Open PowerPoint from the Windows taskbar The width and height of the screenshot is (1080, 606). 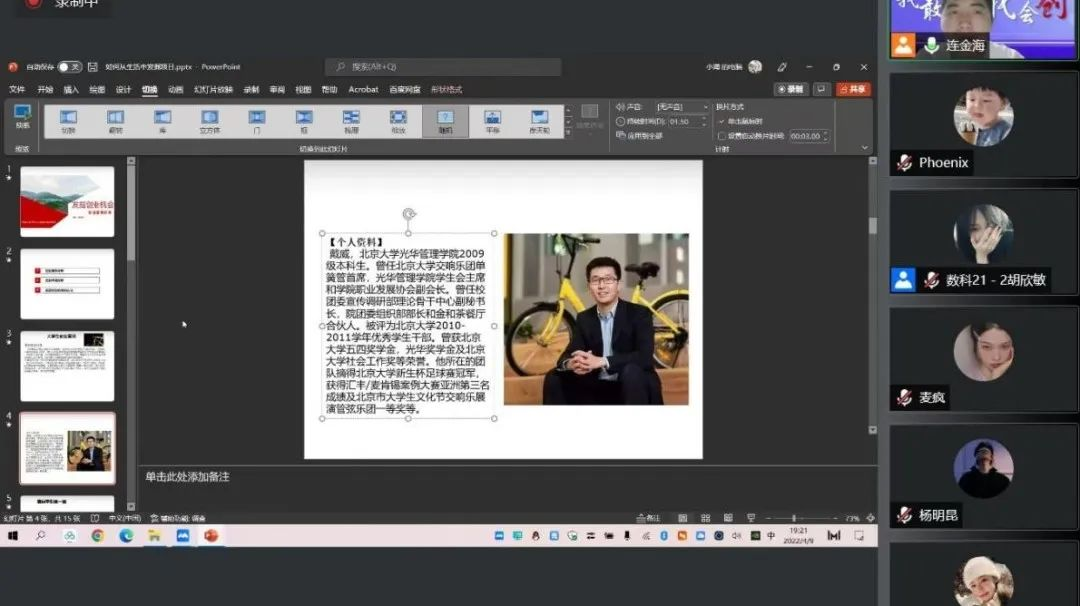pos(211,536)
